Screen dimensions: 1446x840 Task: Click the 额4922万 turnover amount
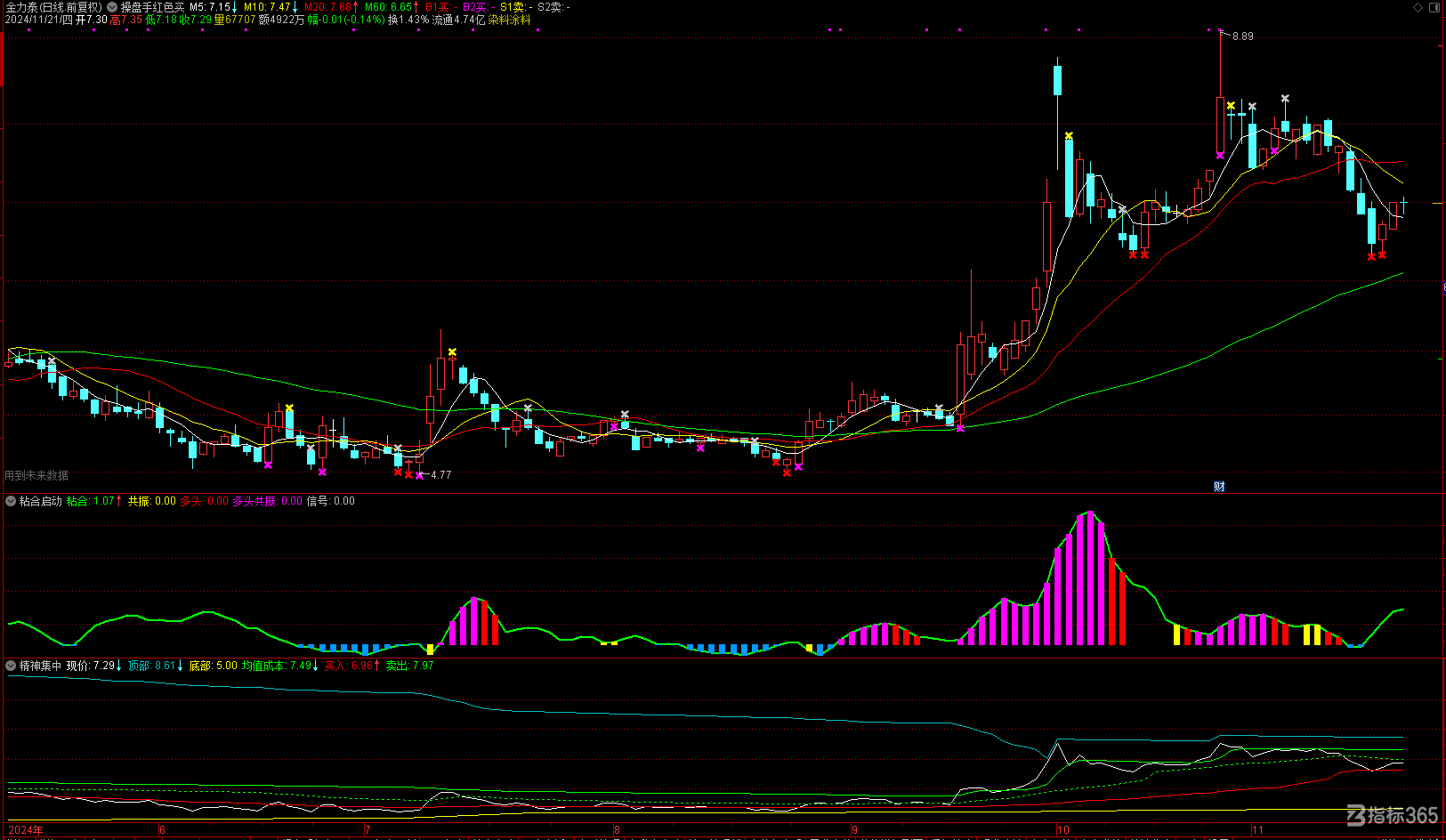coord(281,20)
